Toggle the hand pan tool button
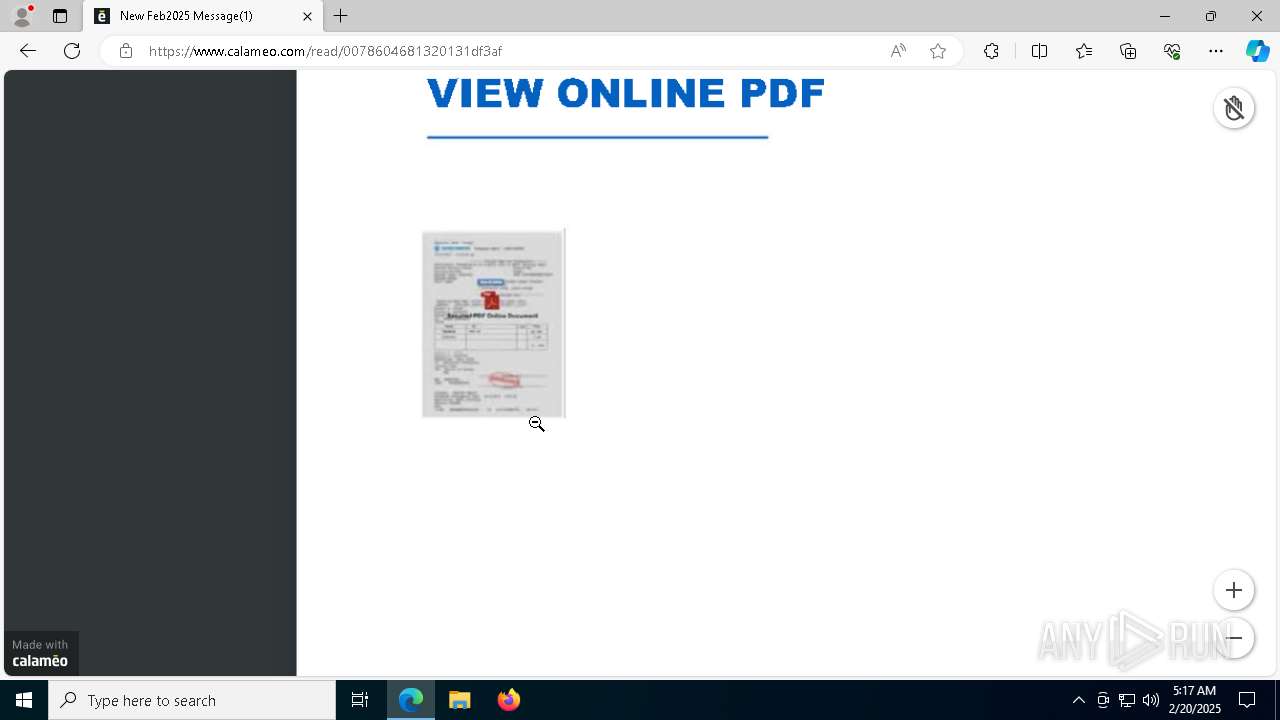 pyautogui.click(x=1234, y=108)
